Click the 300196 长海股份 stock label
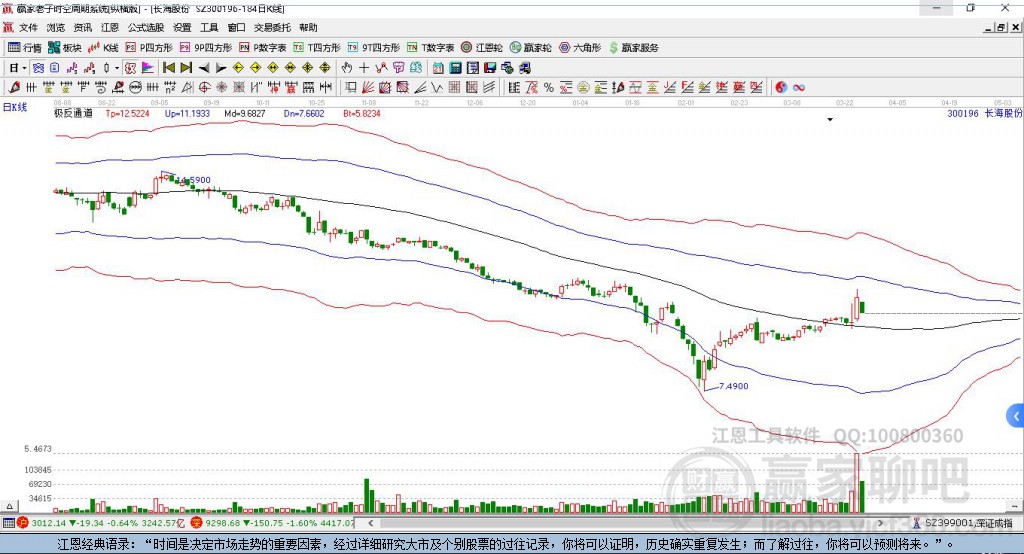 click(x=984, y=114)
